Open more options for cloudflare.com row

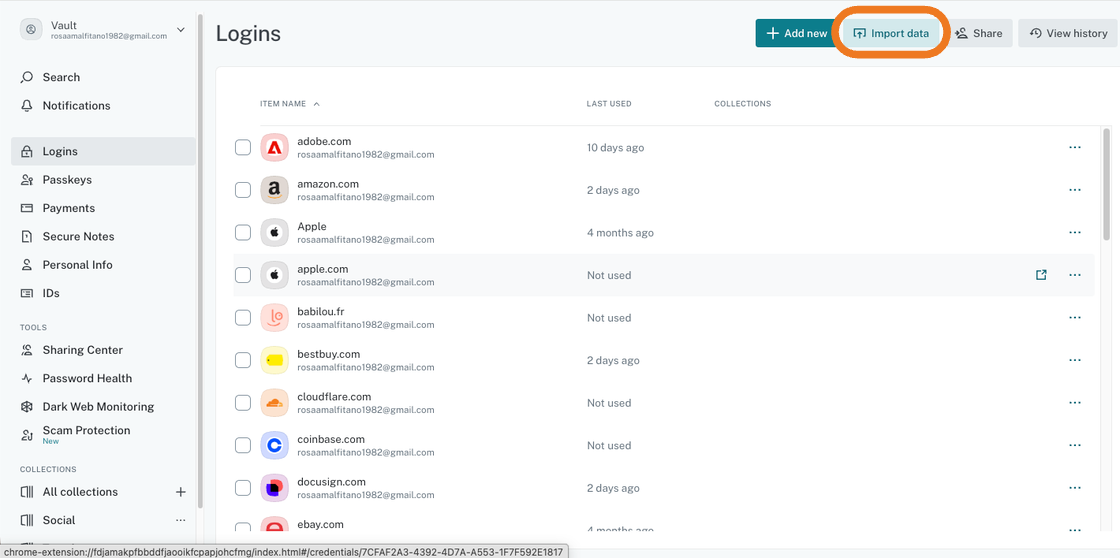pos(1075,403)
